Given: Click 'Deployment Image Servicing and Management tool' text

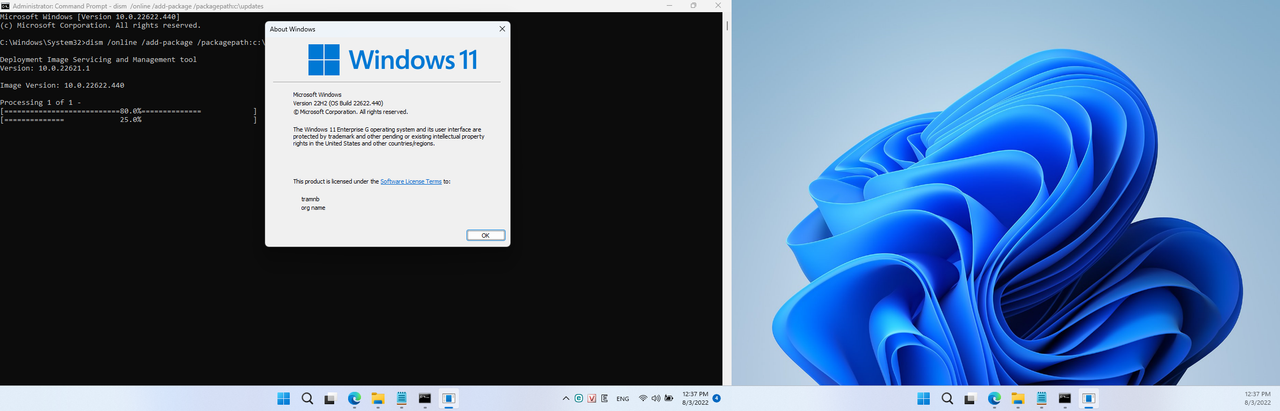Looking at the screenshot, I should click(x=98, y=59).
